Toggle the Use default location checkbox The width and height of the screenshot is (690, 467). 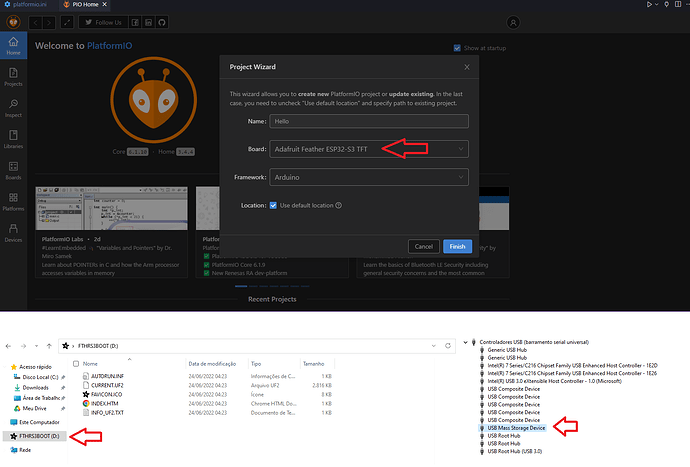tap(273, 206)
